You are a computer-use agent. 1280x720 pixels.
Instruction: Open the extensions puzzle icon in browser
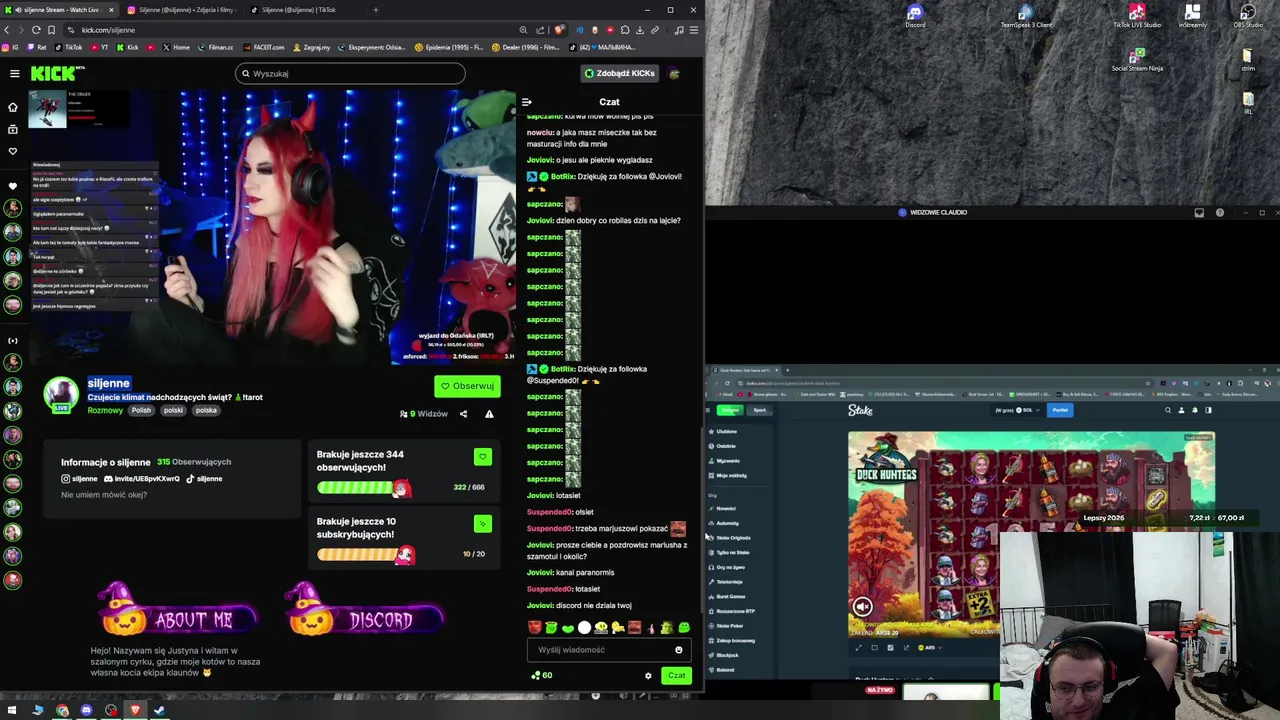pos(625,30)
